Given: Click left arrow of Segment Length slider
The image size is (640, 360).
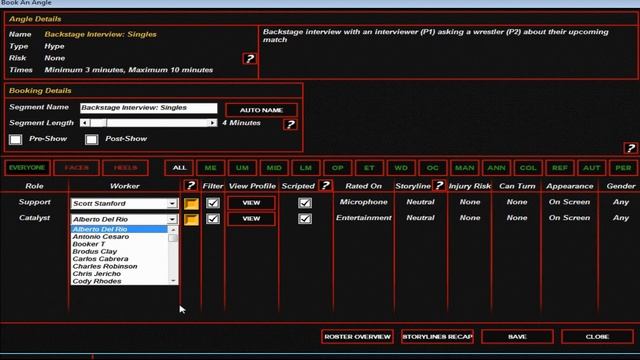Looking at the screenshot, I should [85, 123].
